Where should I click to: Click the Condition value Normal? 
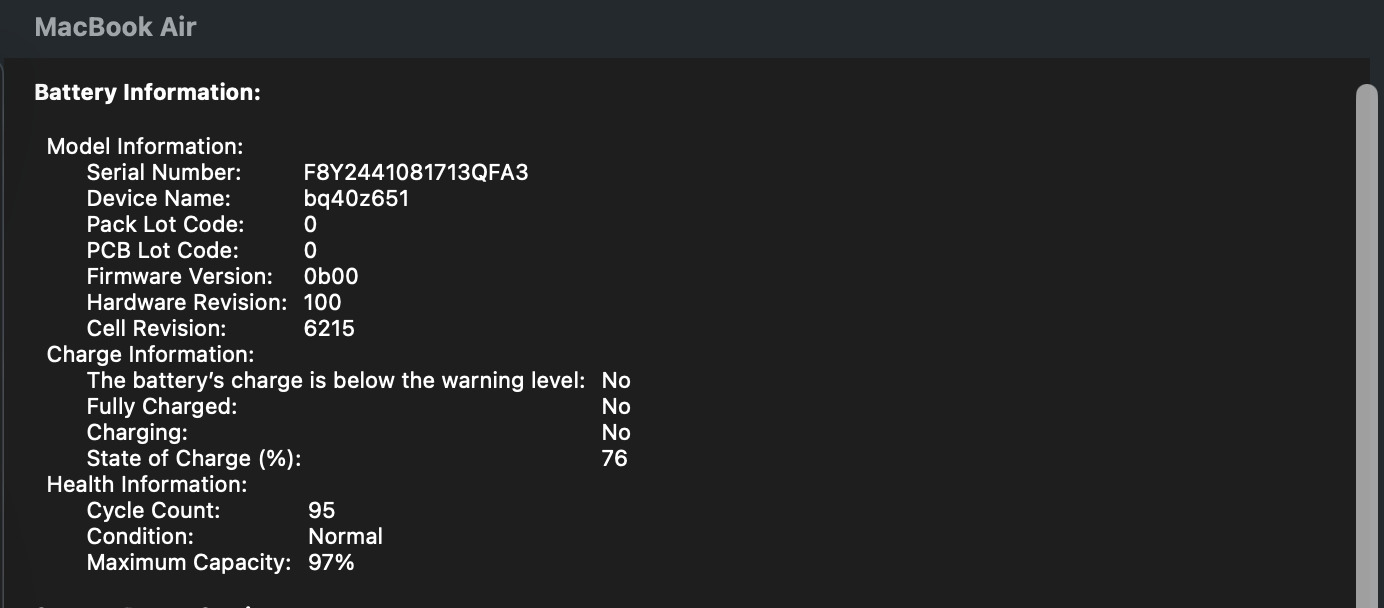click(345, 537)
